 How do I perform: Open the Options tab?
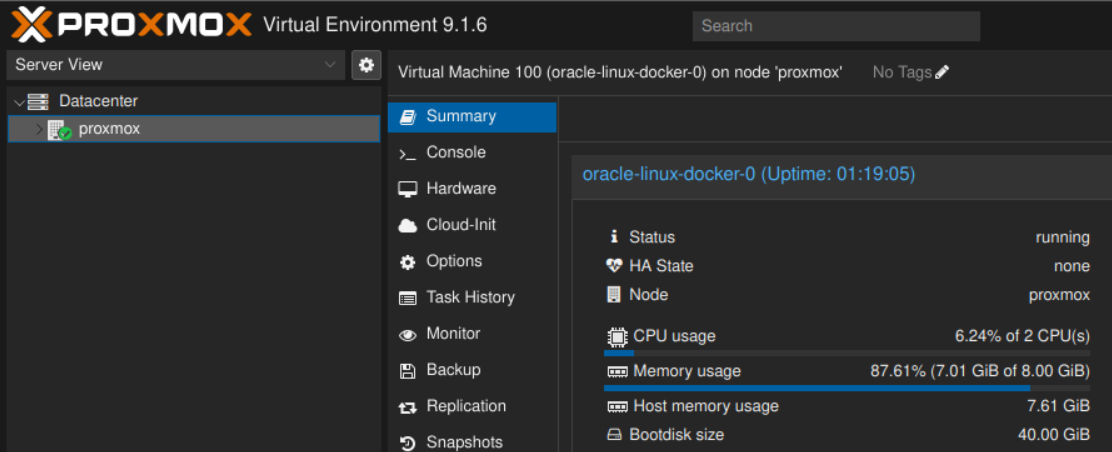pos(454,261)
